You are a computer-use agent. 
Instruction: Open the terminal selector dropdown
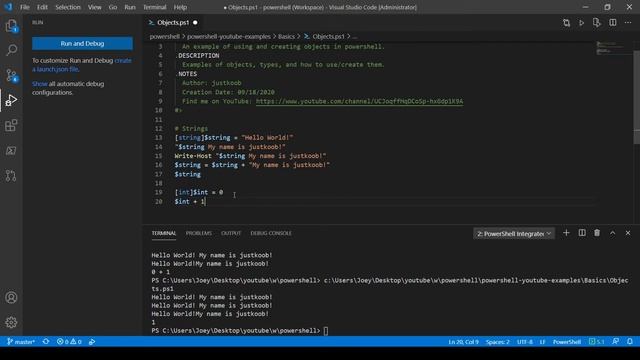click(514, 233)
